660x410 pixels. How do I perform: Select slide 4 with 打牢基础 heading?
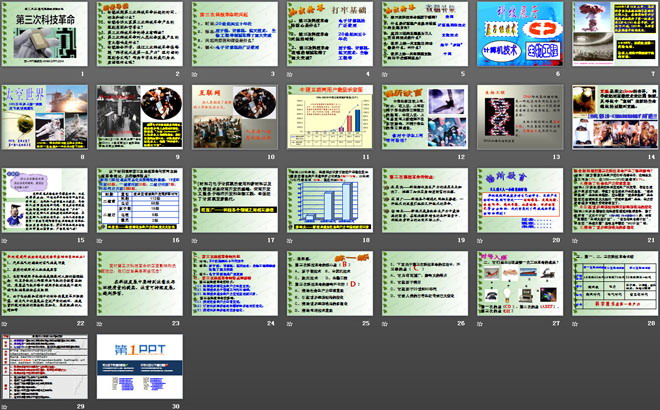pyautogui.click(x=330, y=34)
